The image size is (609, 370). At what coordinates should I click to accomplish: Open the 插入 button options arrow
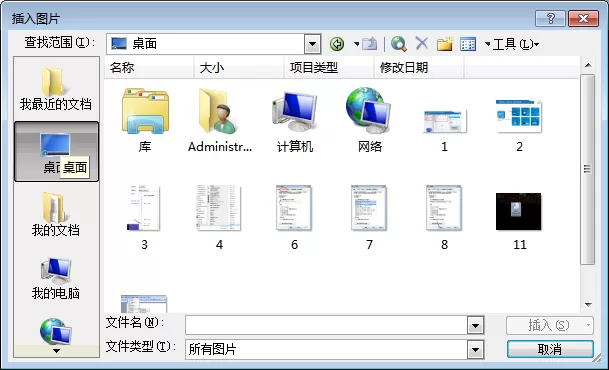pos(588,325)
